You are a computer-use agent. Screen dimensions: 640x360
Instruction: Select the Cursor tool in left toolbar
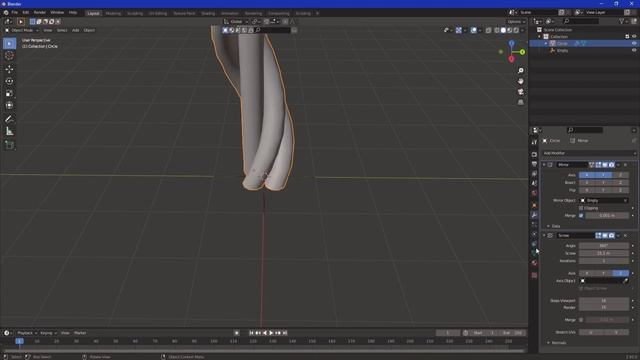pos(9,56)
